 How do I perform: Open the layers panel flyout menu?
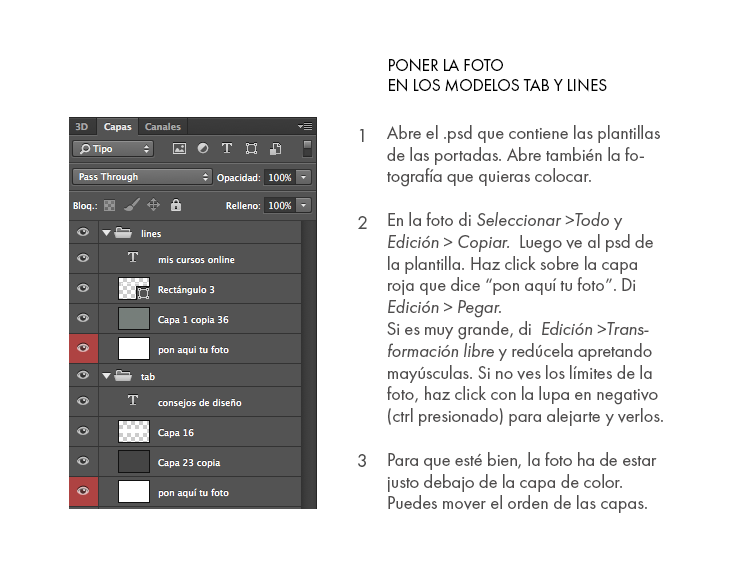pyautogui.click(x=305, y=126)
